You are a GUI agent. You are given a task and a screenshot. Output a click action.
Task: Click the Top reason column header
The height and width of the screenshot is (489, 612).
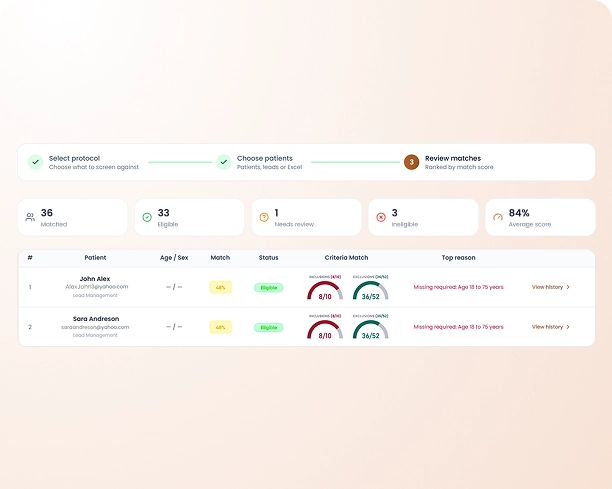click(458, 258)
